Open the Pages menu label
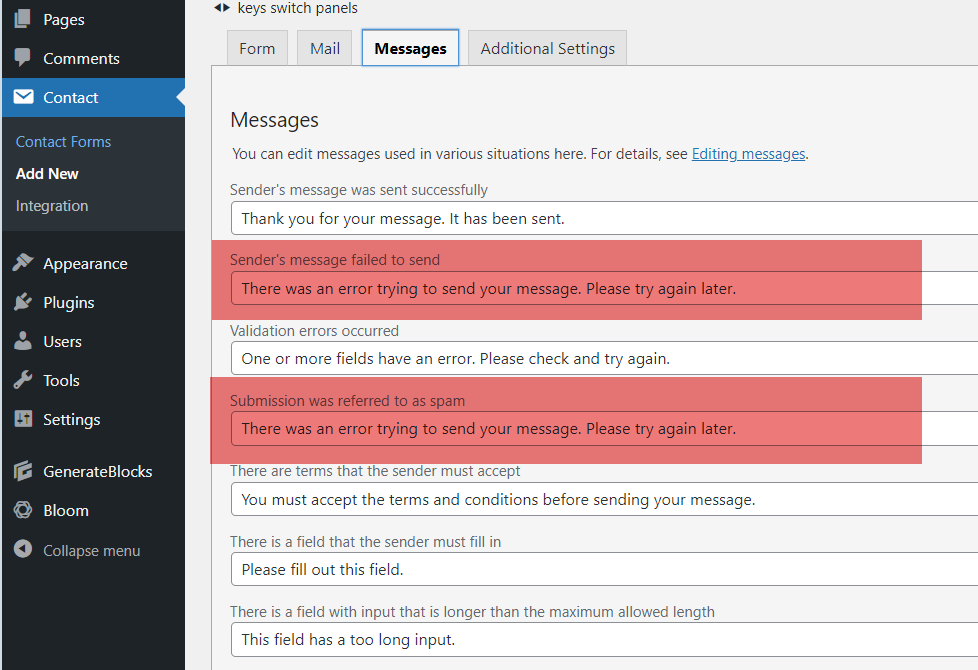The height and width of the screenshot is (670, 978). [64, 19]
